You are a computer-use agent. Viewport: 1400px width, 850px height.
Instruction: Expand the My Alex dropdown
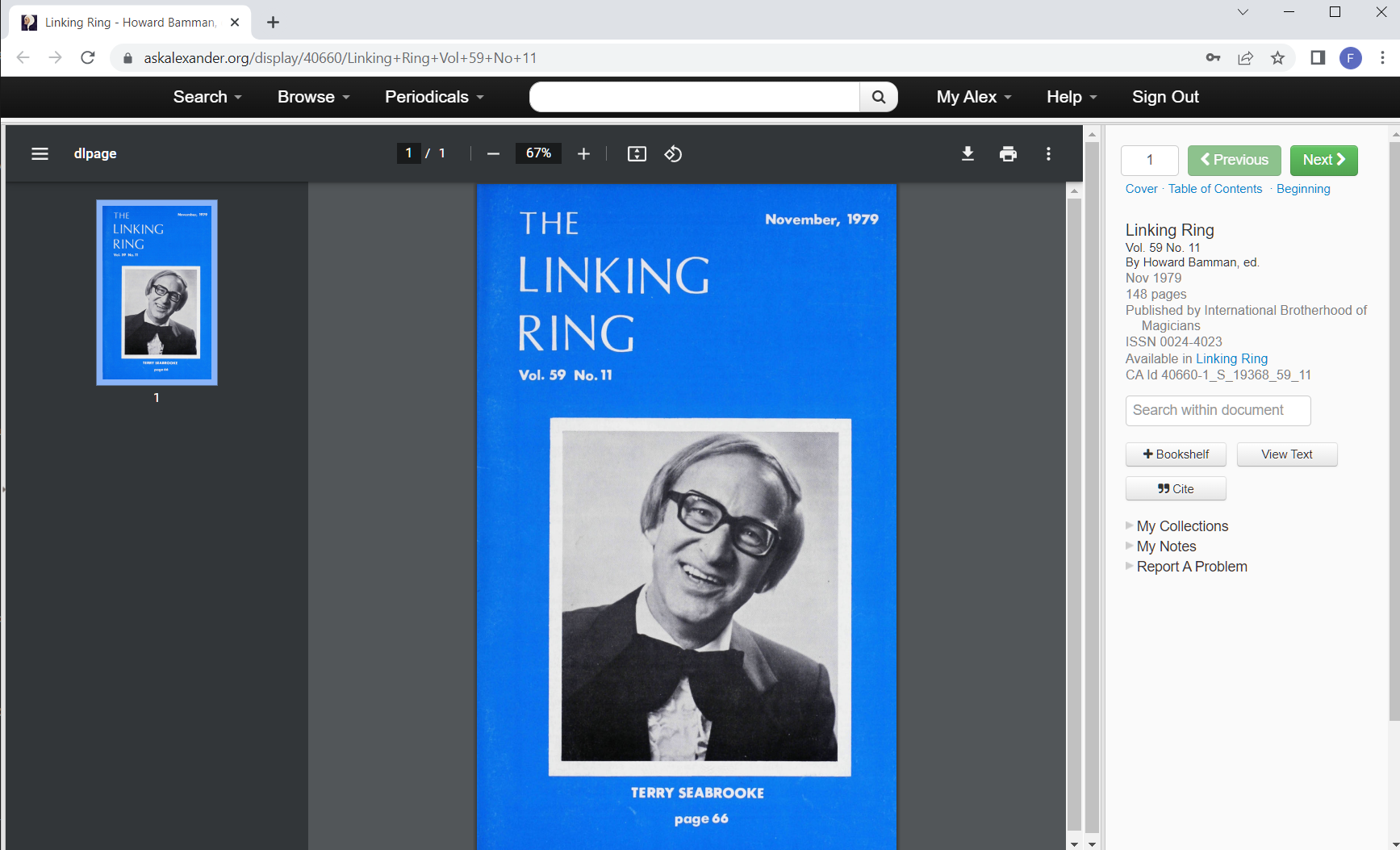pos(974,97)
